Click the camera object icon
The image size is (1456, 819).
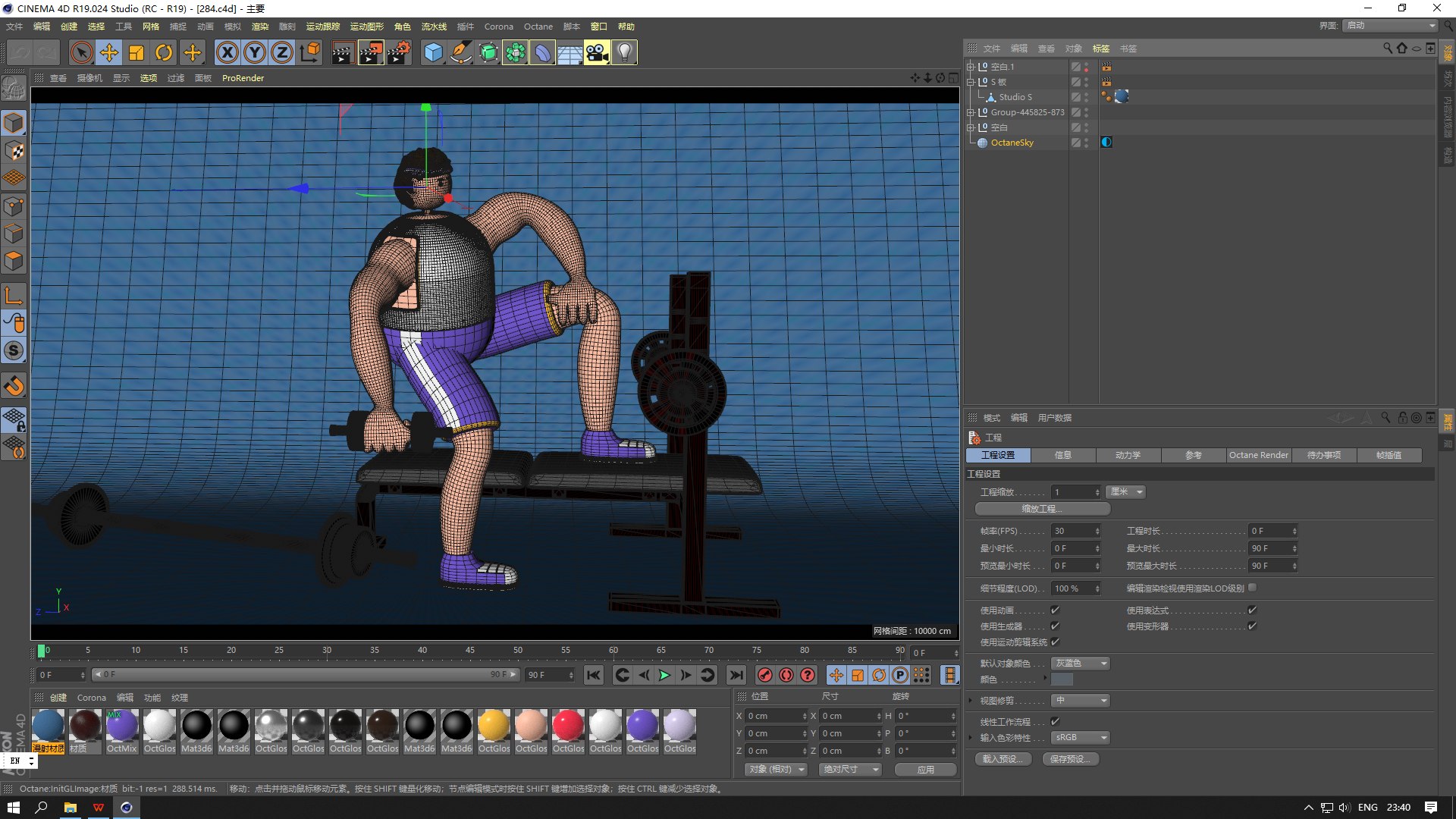pos(597,52)
